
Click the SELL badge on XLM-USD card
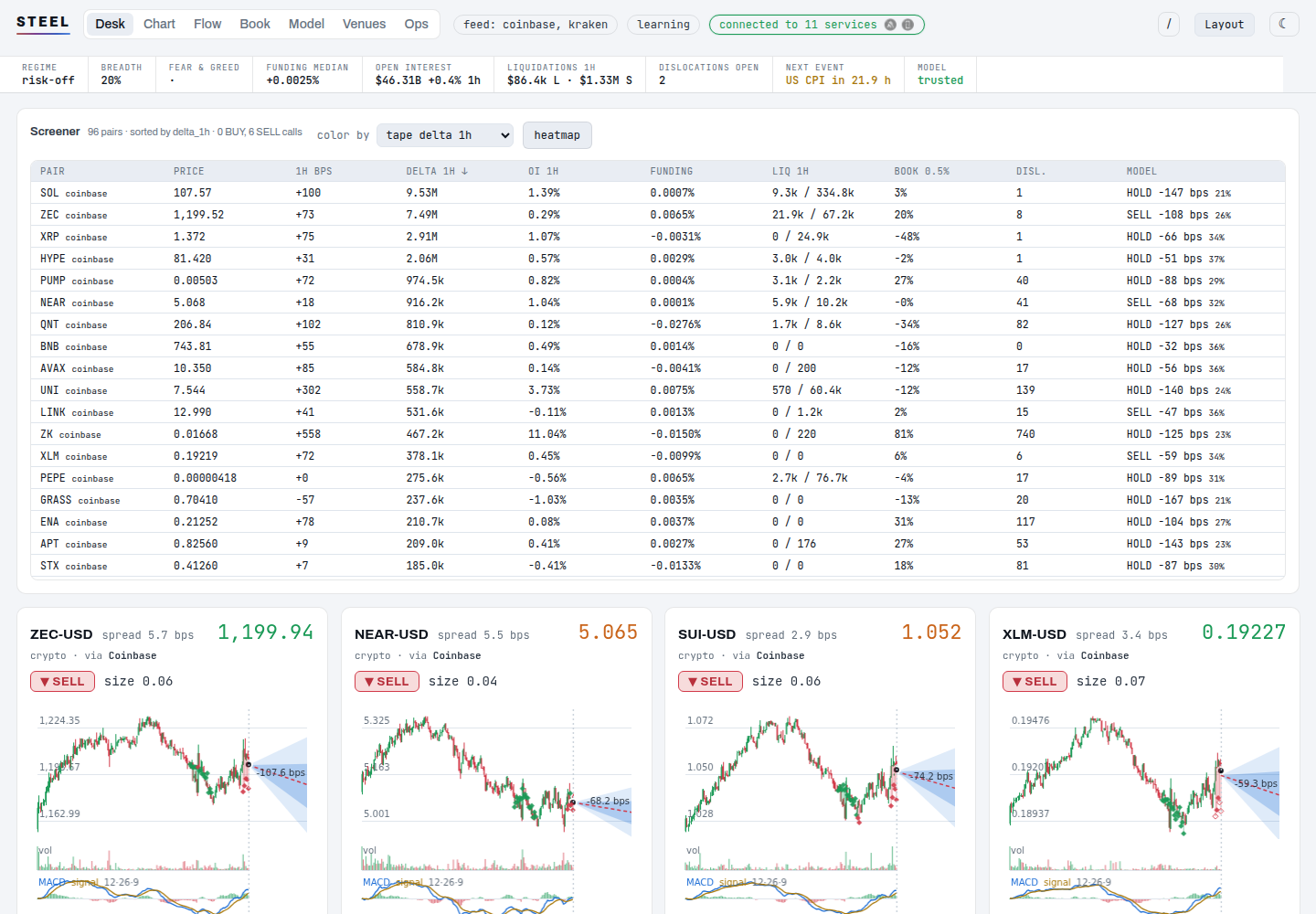pyautogui.click(x=1035, y=681)
